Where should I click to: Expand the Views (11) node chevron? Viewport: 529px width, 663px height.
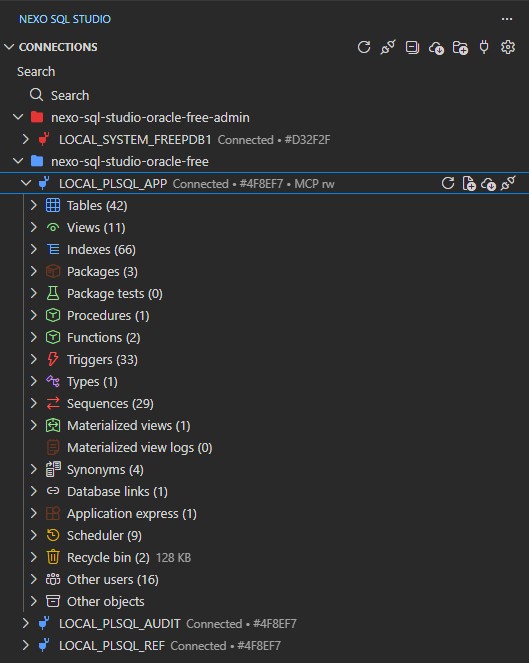click(x=34, y=227)
